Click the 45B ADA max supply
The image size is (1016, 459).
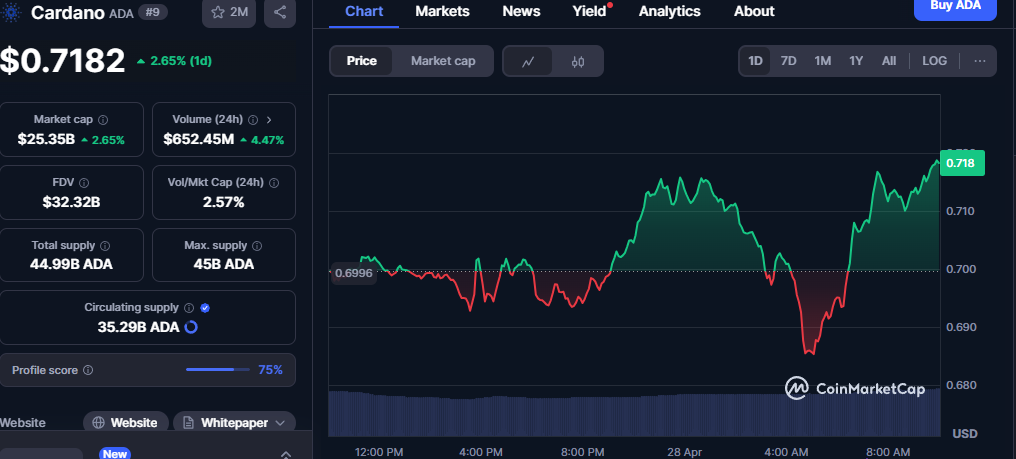click(x=224, y=265)
